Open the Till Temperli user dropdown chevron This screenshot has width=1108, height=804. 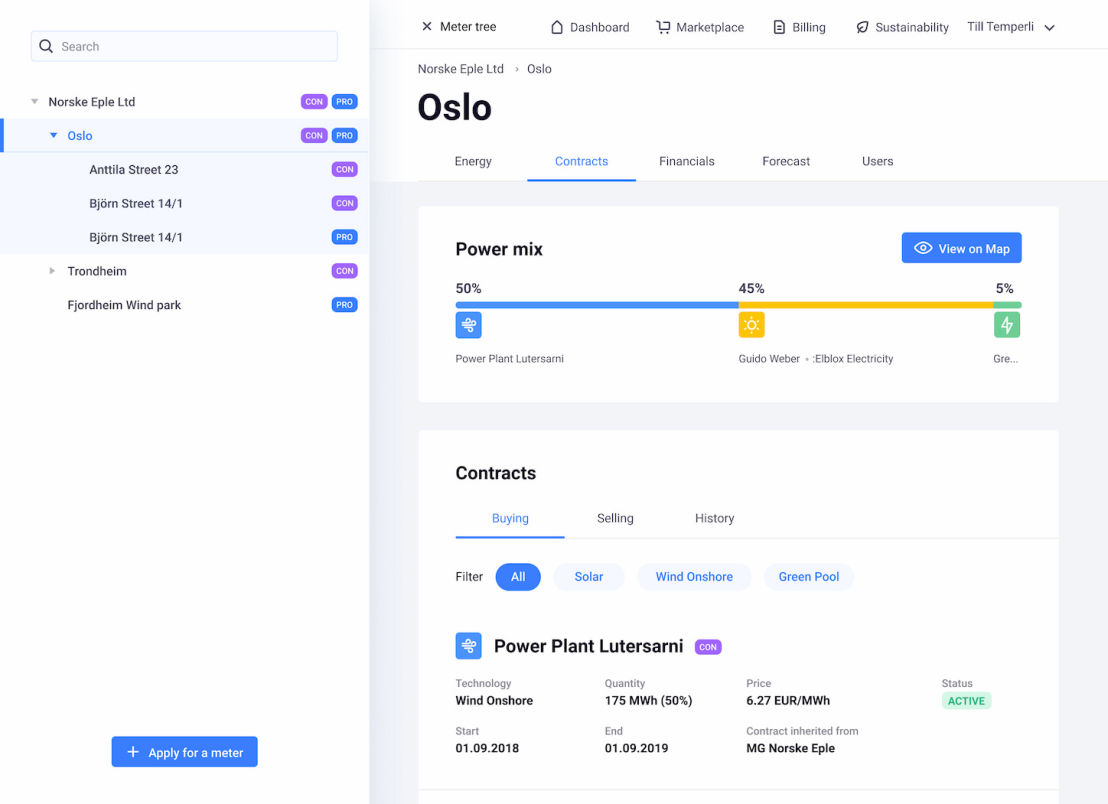[1049, 28]
